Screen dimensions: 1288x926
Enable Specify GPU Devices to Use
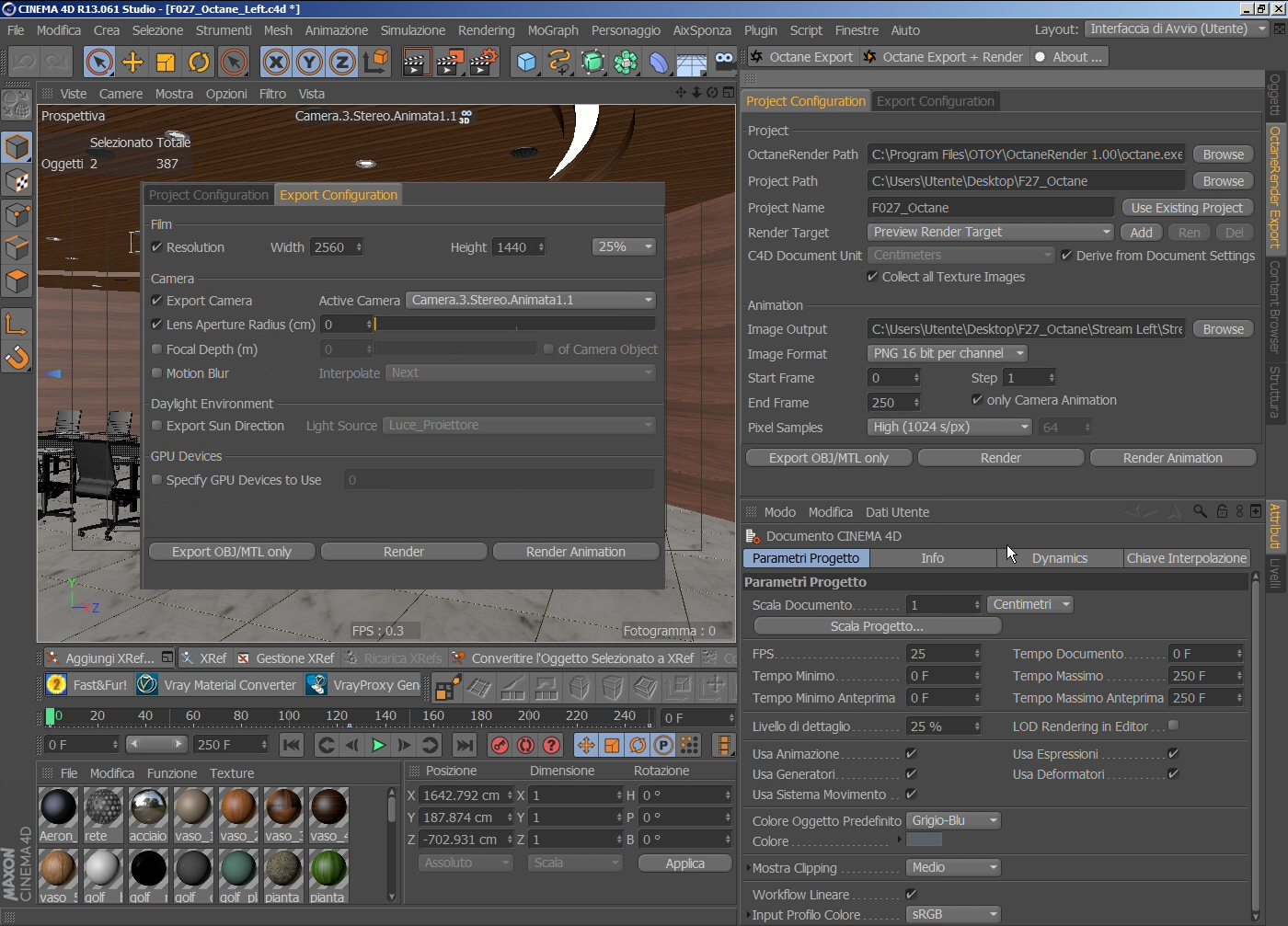point(156,480)
